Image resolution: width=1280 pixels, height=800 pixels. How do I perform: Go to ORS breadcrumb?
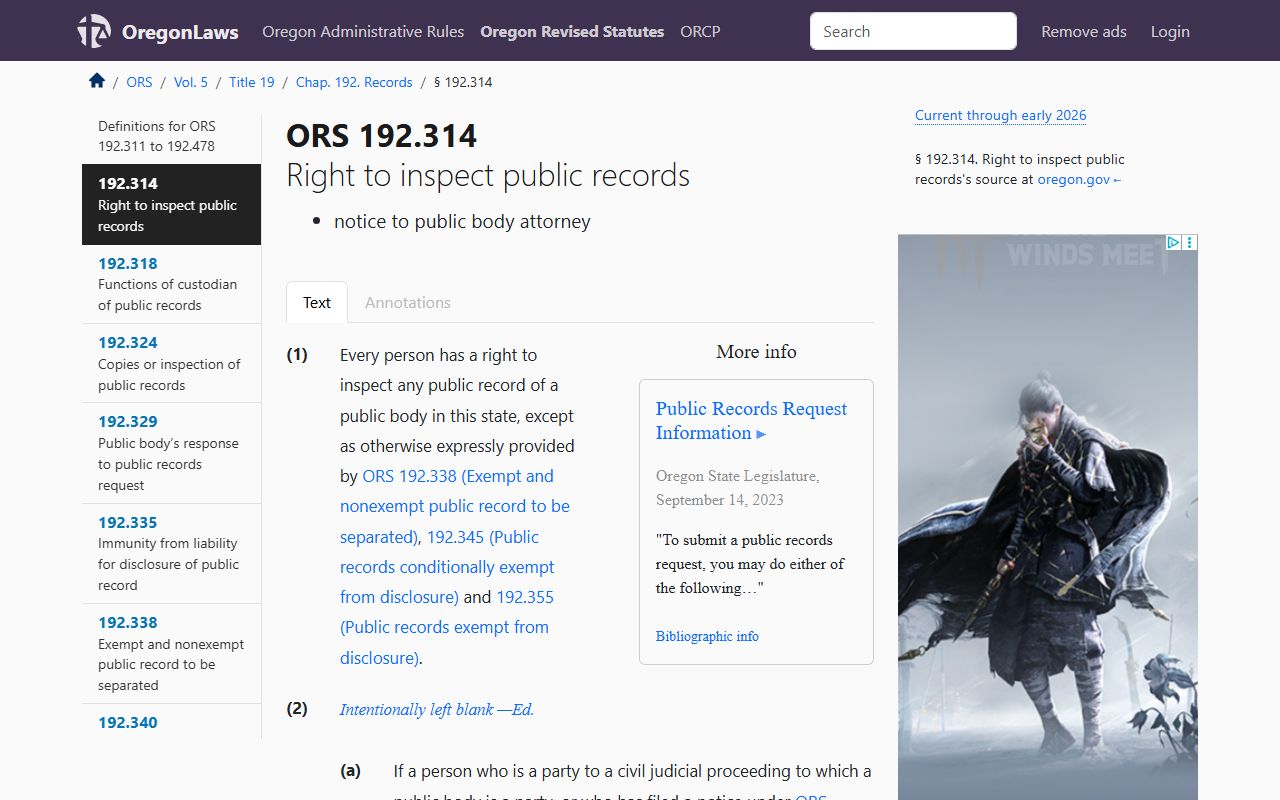(x=139, y=82)
